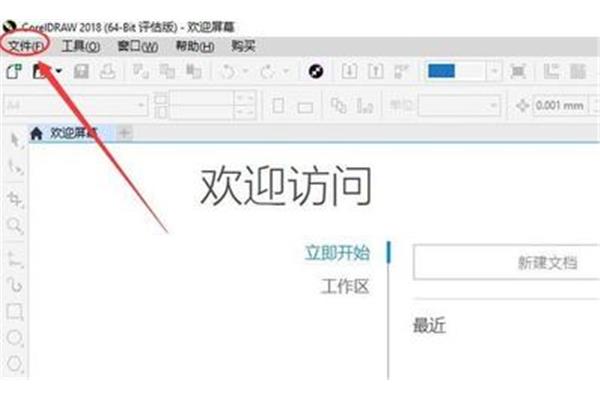Image resolution: width=600 pixels, height=400 pixels.
Task: Click the Paste icon in the toolbar
Action: (193, 71)
